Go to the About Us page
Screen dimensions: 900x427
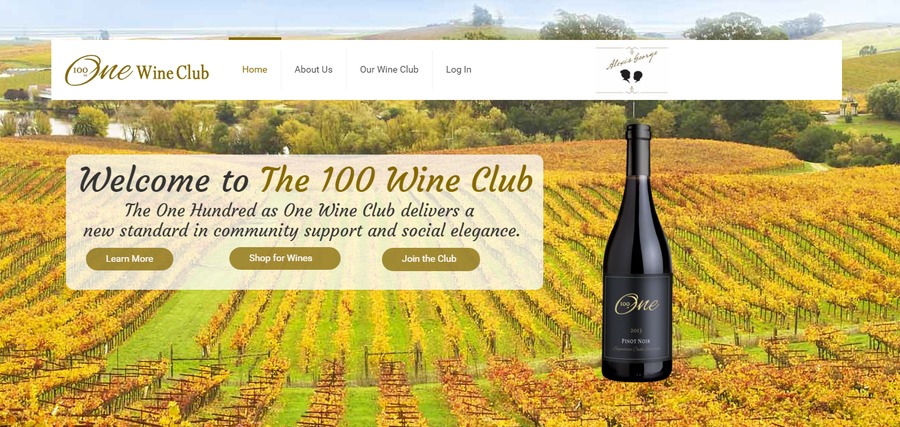coord(313,69)
